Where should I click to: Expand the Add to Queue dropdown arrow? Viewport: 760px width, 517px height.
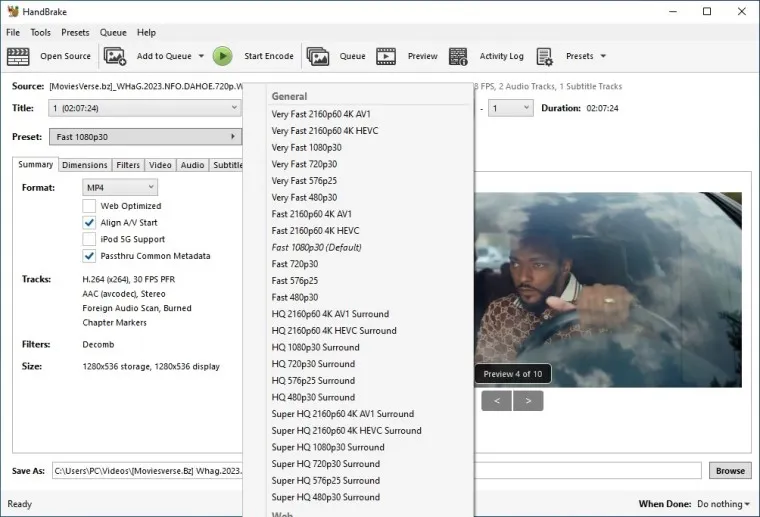click(201, 56)
